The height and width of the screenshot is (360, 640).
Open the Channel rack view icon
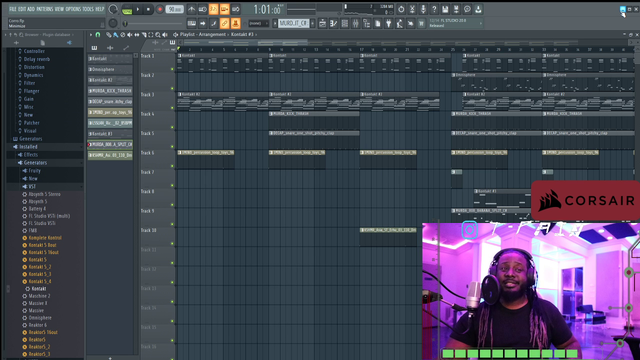click(x=344, y=24)
